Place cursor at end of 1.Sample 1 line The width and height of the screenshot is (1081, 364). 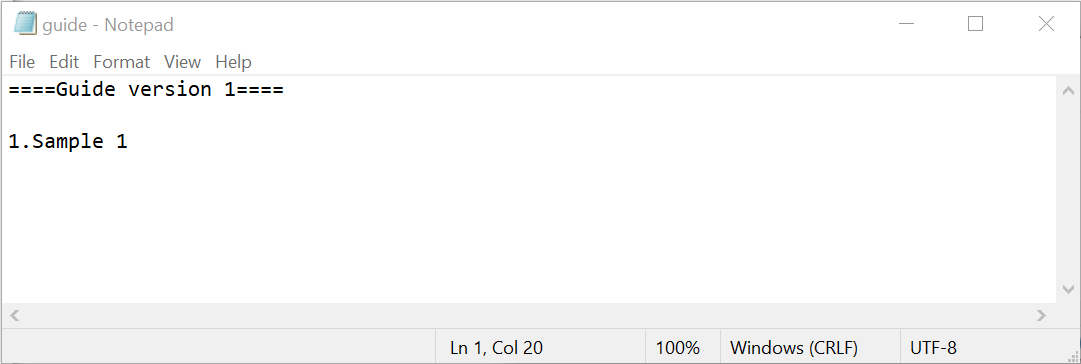point(128,142)
